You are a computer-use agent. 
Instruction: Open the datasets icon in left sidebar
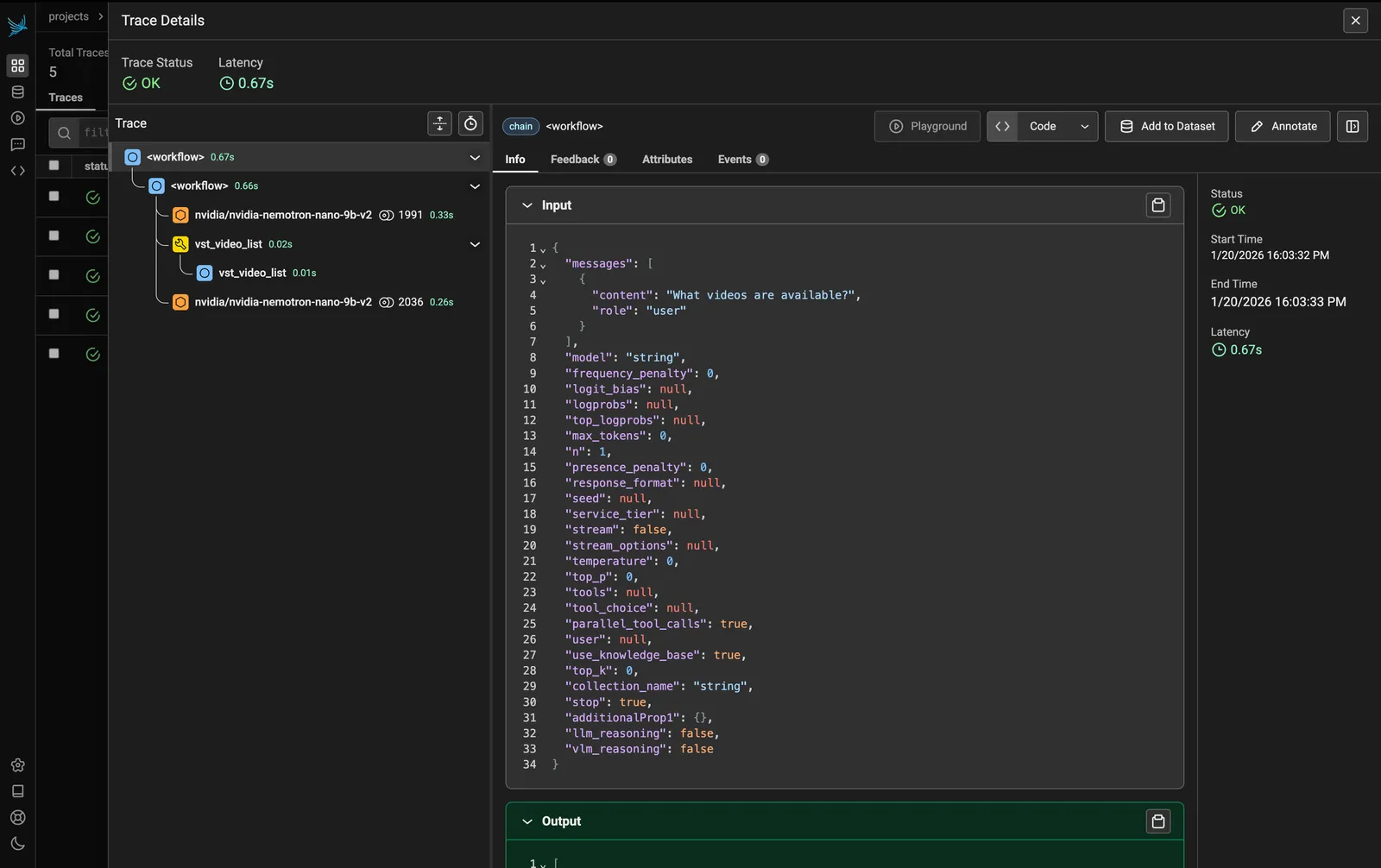click(17, 92)
